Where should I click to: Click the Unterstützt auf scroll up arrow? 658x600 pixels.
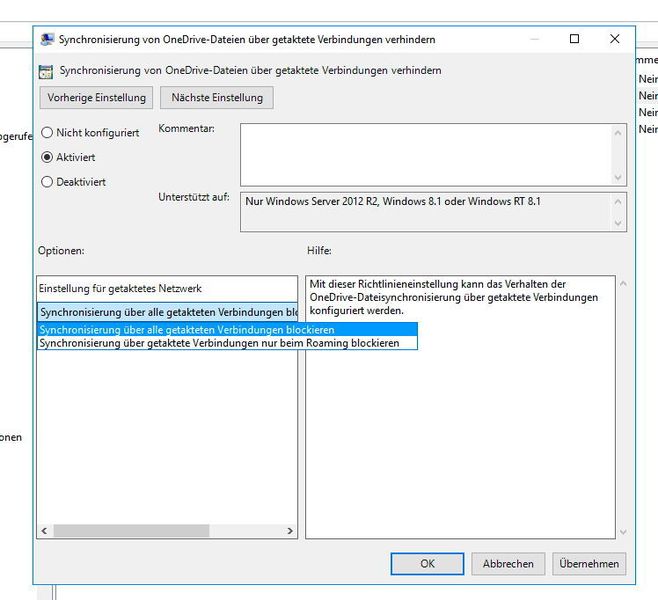click(618, 202)
